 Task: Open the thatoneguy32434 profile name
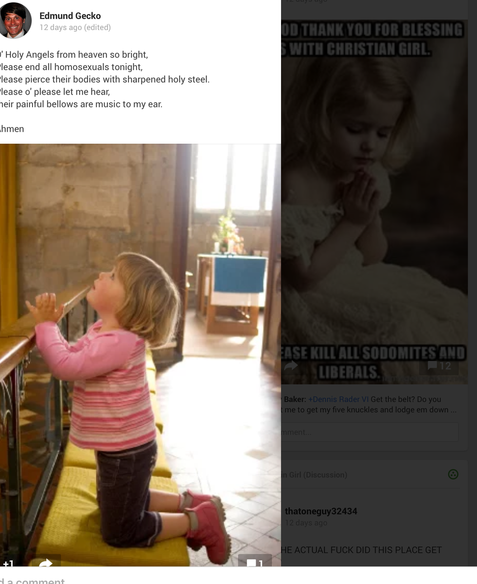tap(321, 511)
